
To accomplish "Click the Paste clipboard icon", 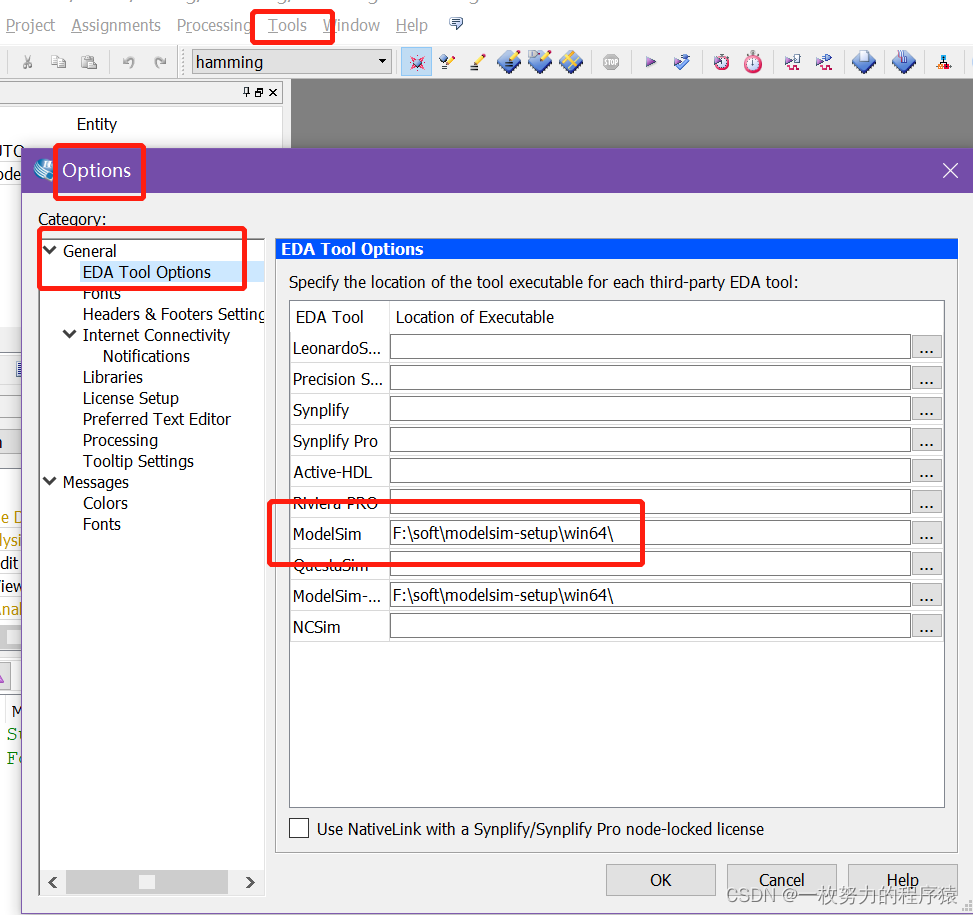I will [x=89, y=62].
